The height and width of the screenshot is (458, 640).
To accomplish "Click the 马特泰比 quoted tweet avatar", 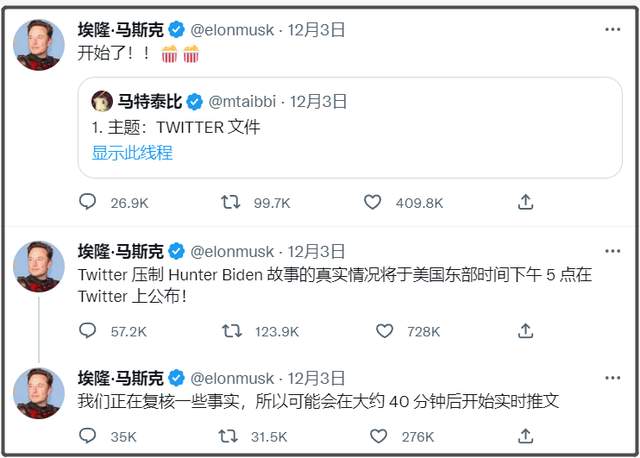I will click(x=102, y=101).
